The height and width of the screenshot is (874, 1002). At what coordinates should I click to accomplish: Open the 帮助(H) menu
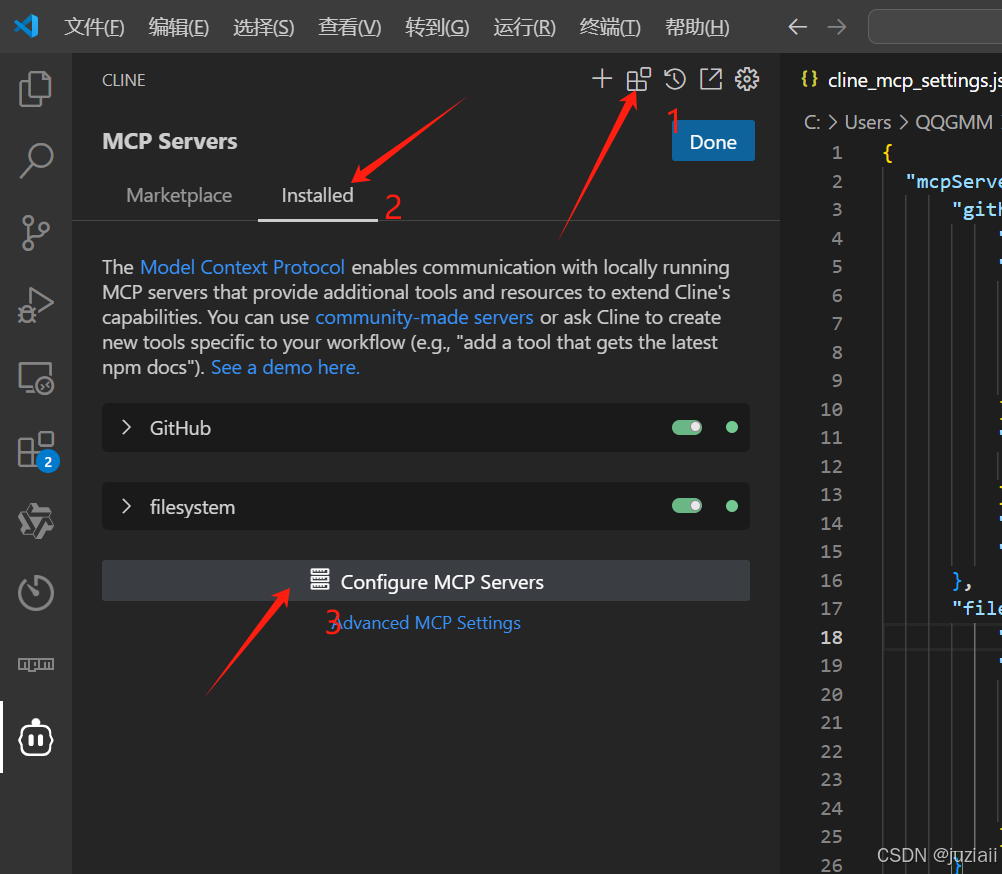(x=697, y=27)
